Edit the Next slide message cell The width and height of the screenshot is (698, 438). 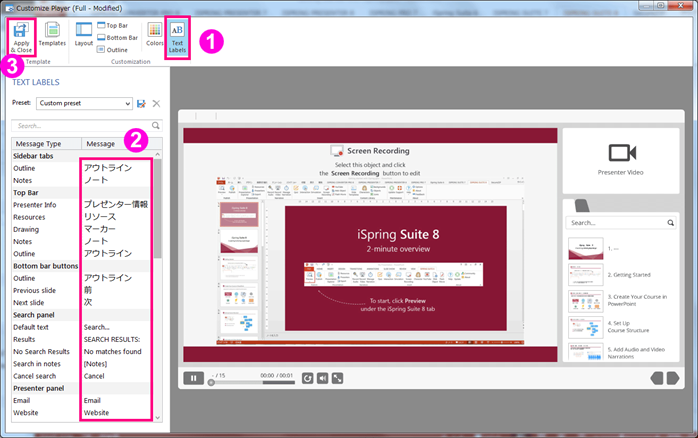(x=116, y=302)
